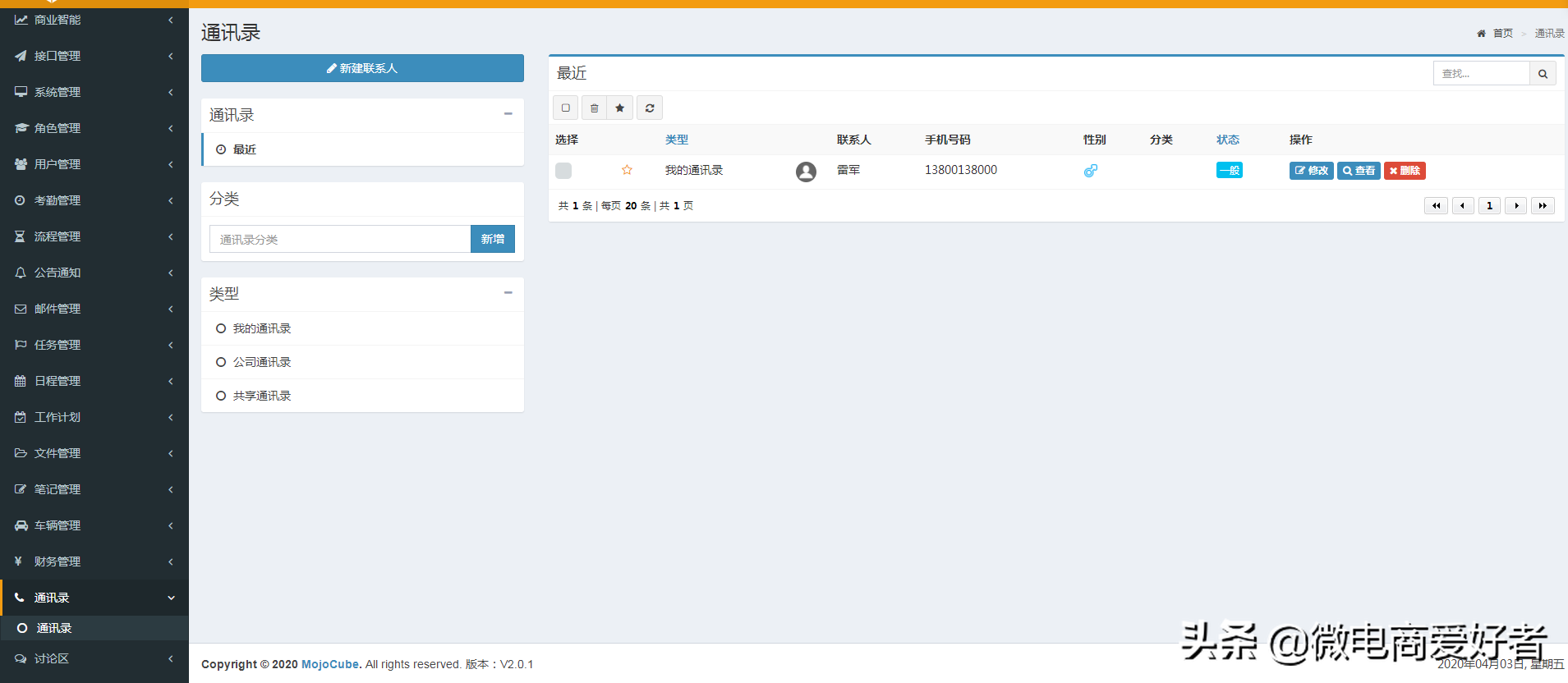Open 接口管理 sidebar menu
1568x683 pixels.
tap(94, 56)
